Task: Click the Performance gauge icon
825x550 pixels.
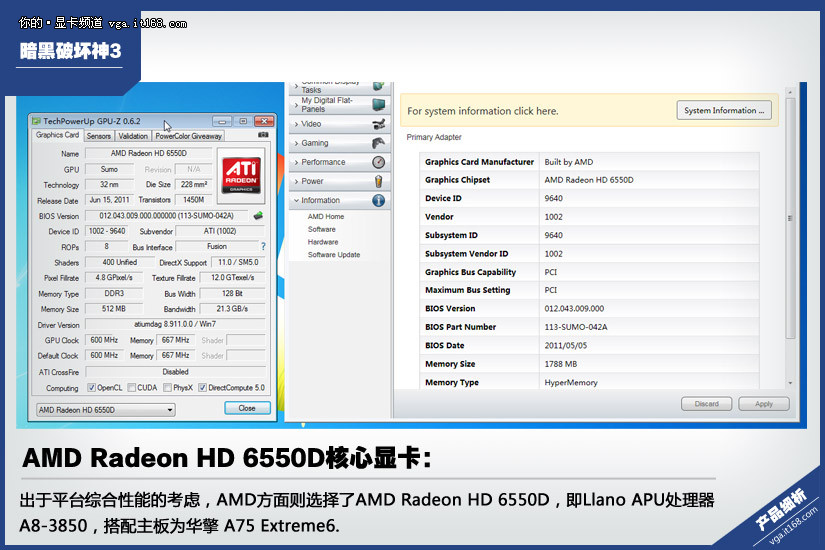Action: tap(378, 162)
